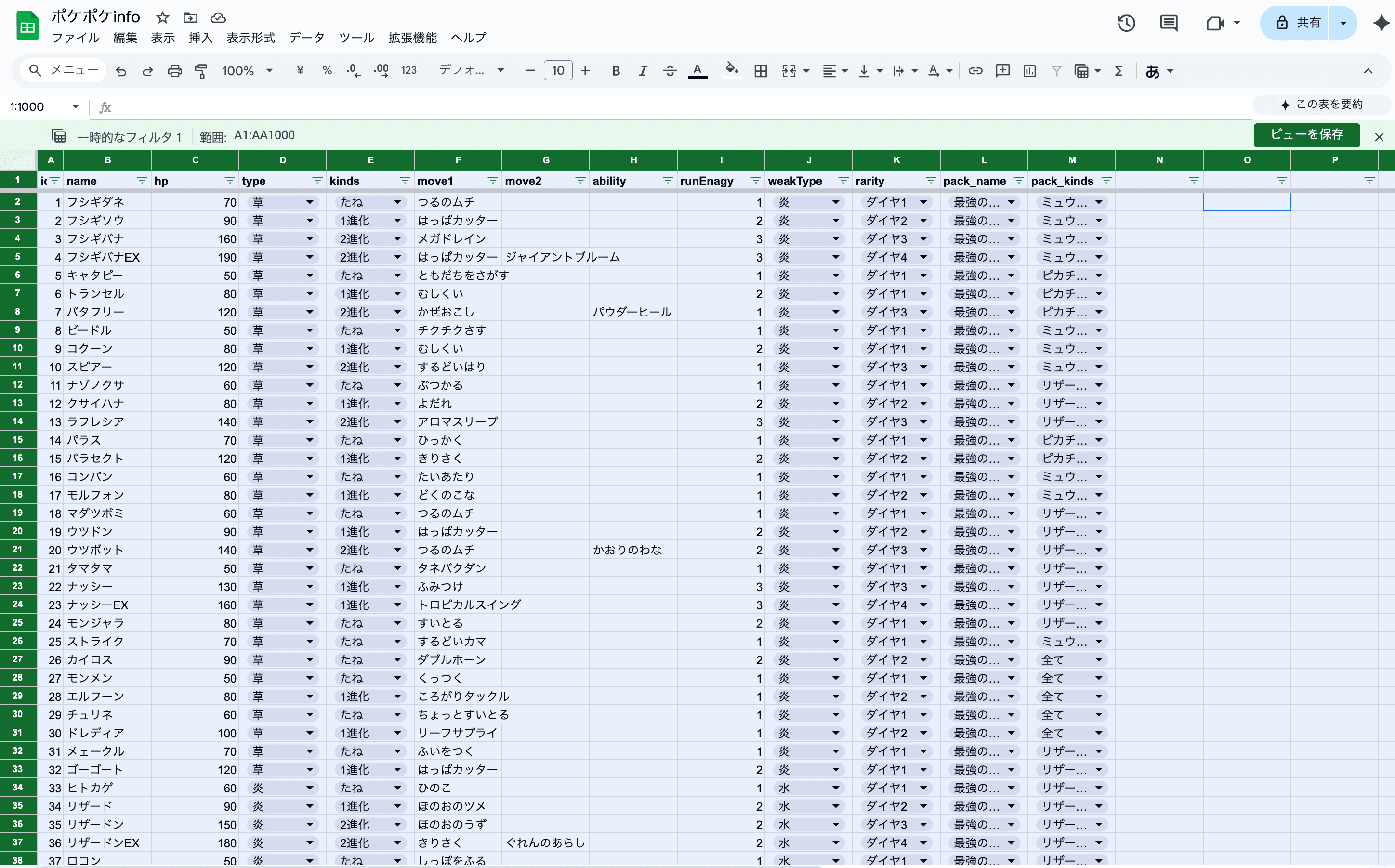Click the video meeting camera icon

pyautogui.click(x=1215, y=23)
